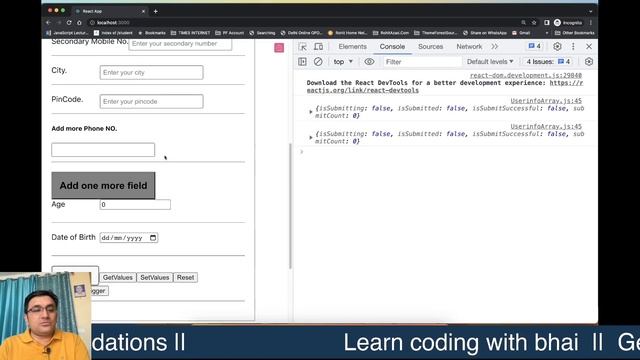
Task: Click the pink square extension icon
Action: tap(279, 48)
